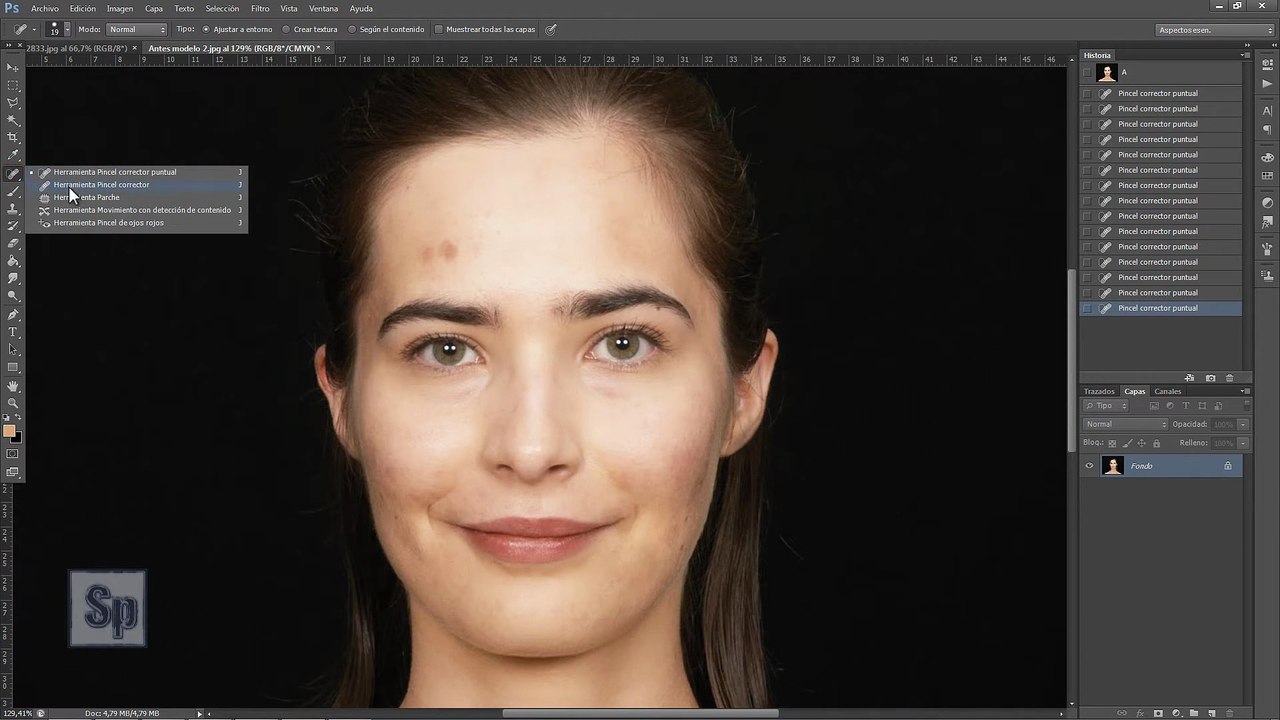
Task: Switch to the Canales tab
Action: click(x=1167, y=391)
